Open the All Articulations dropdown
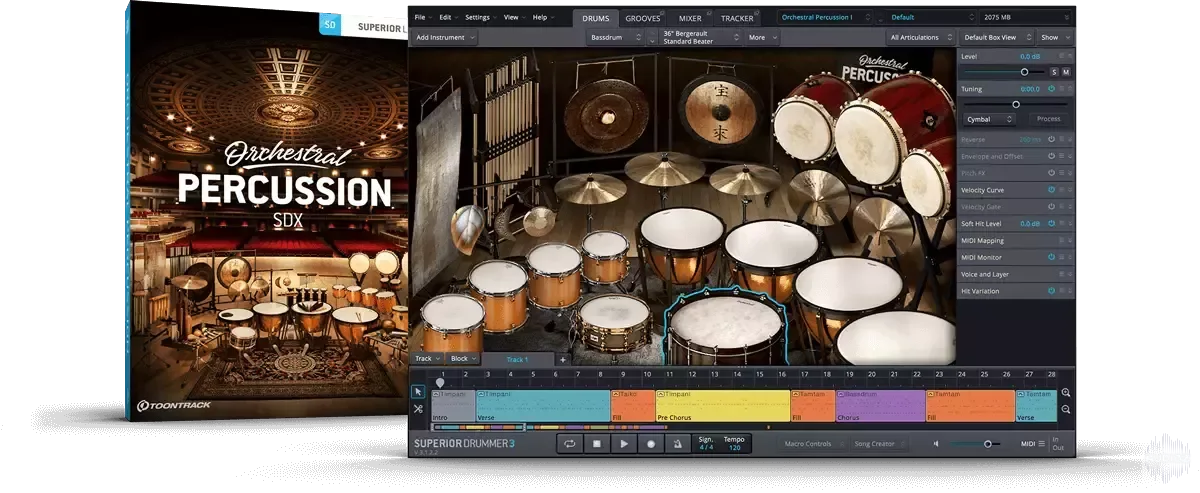1200x493 pixels. coord(920,37)
